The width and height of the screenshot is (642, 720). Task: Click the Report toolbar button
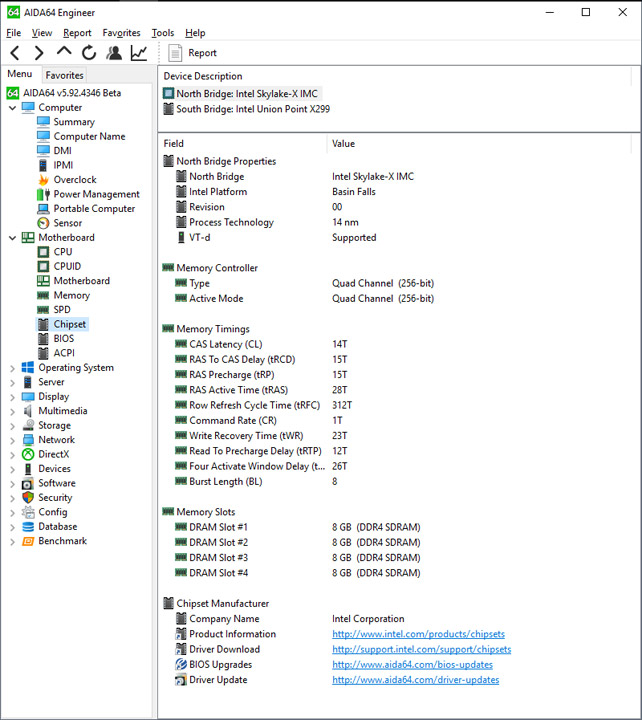click(192, 53)
